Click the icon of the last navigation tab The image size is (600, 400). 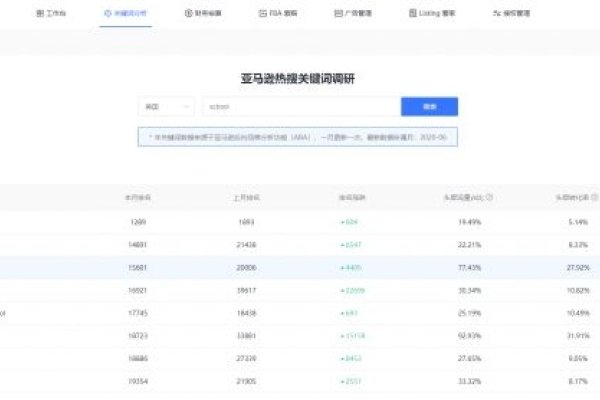[496, 13]
